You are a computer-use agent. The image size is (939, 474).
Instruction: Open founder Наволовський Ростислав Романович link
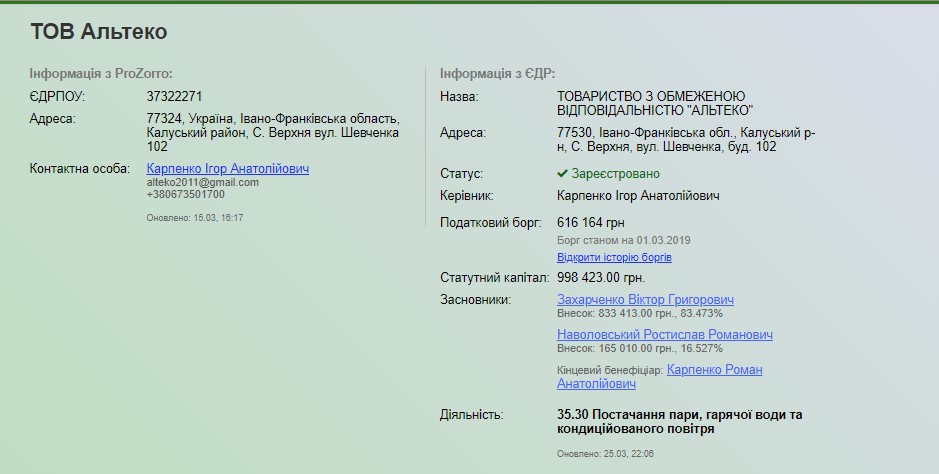664,335
